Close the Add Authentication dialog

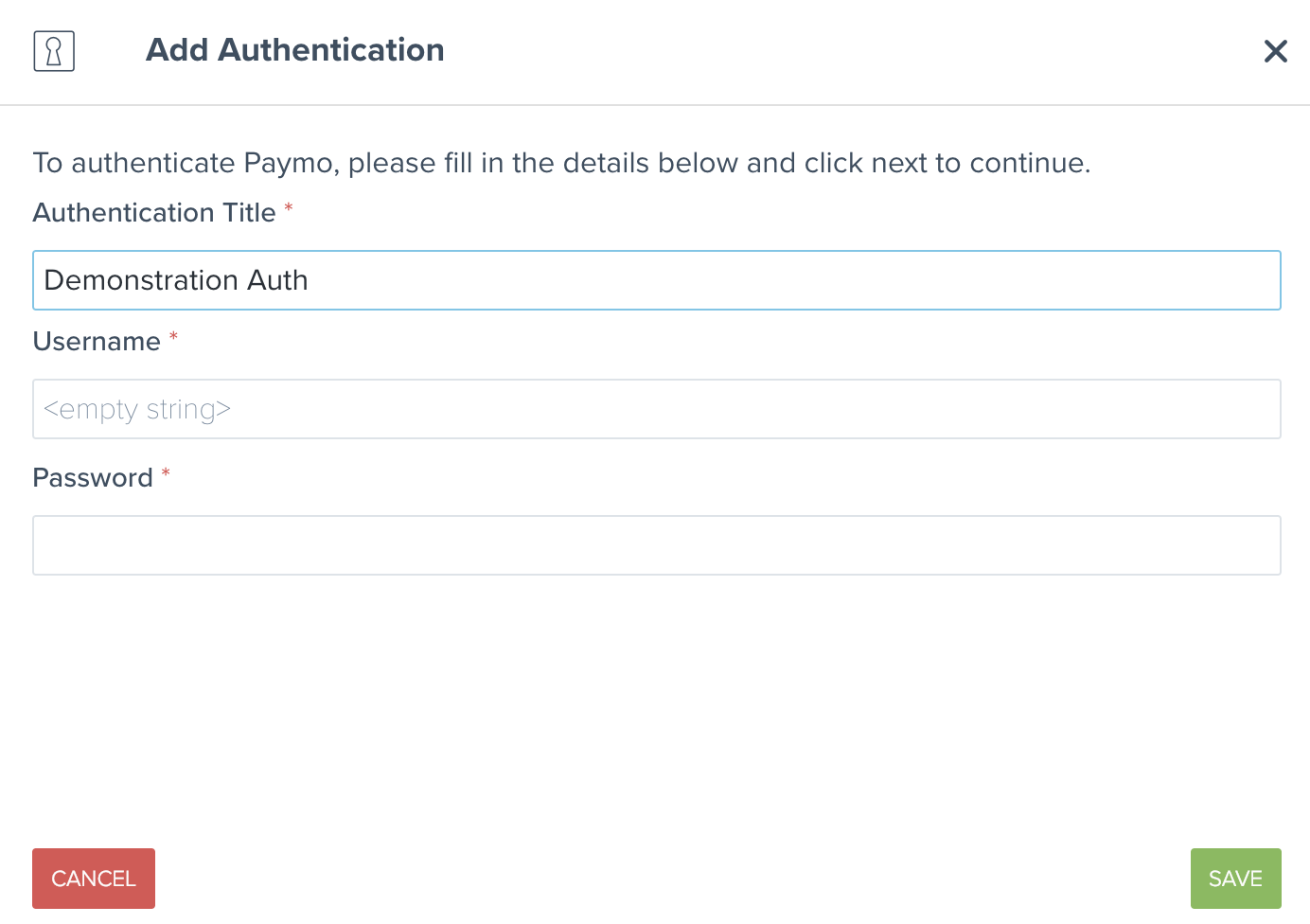pyautogui.click(x=1275, y=51)
